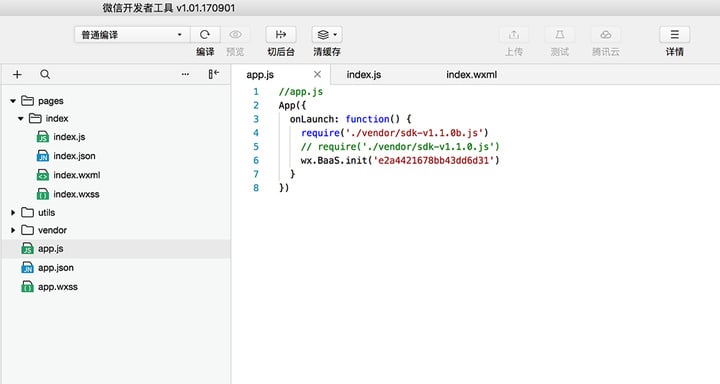
Task: Click the index.js file icon
Action: (43, 137)
